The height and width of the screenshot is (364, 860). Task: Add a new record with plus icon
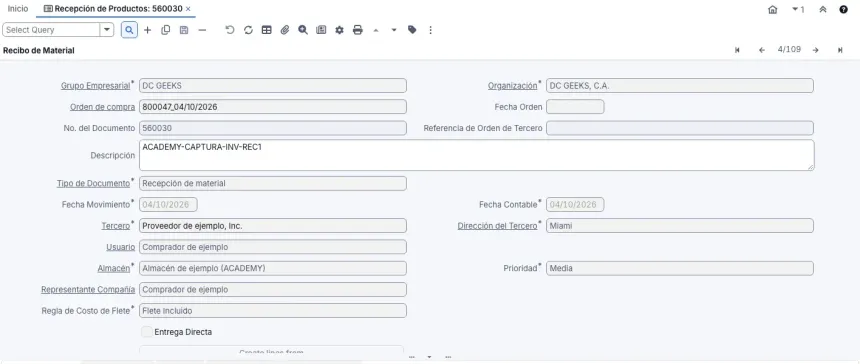tap(148, 30)
